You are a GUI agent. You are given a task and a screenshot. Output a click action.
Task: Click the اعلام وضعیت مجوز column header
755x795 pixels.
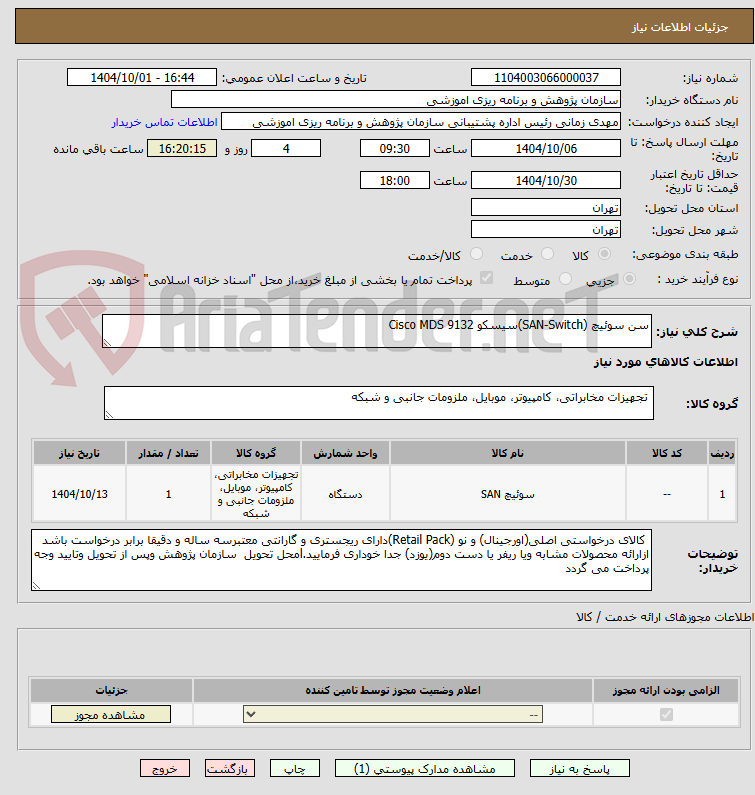[x=393, y=691]
